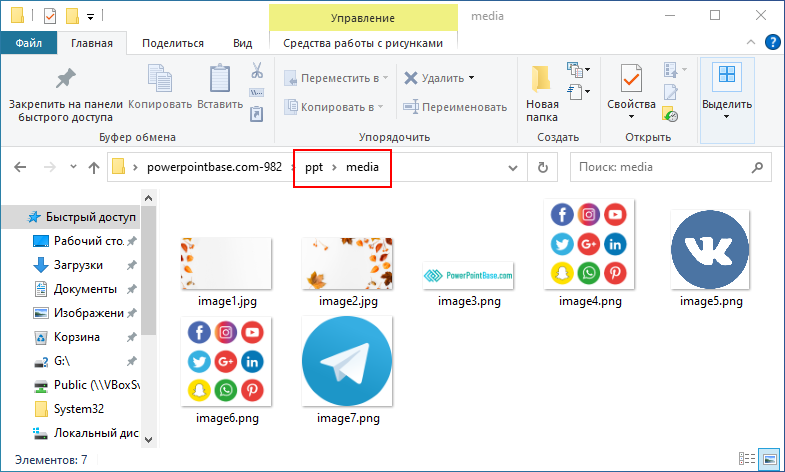Viewport: 785px width, 472px height.
Task: Click the Переименовать button
Action: pos(455,107)
